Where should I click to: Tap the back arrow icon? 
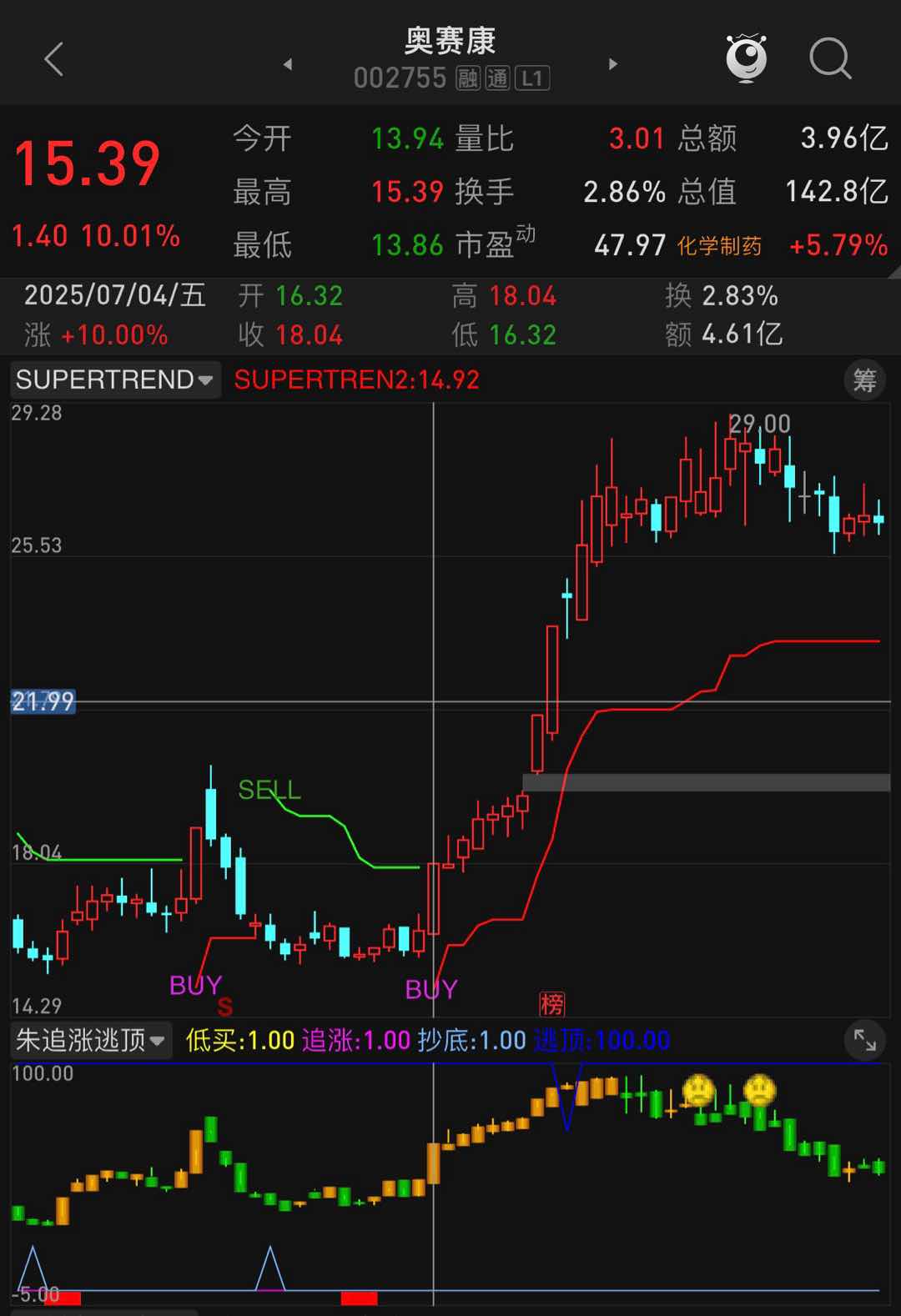coord(54,60)
